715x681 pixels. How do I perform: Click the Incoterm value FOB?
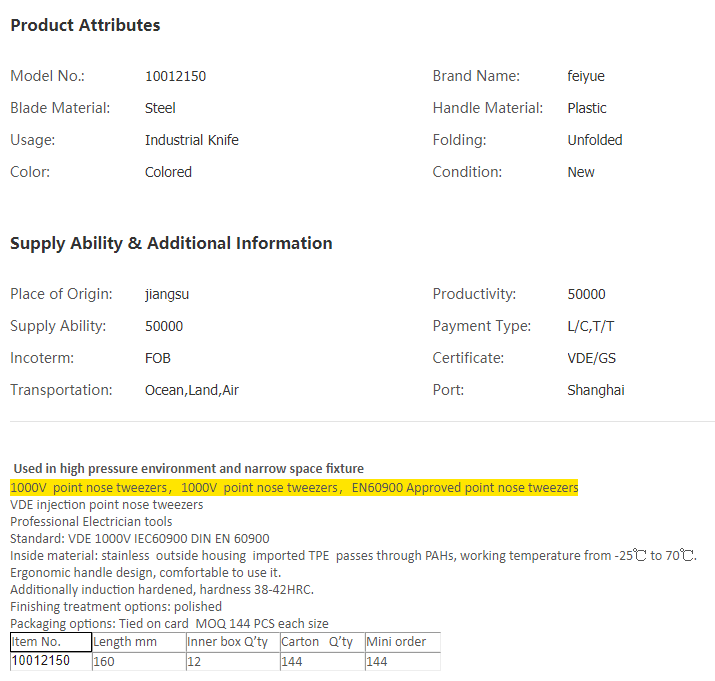tap(158, 358)
